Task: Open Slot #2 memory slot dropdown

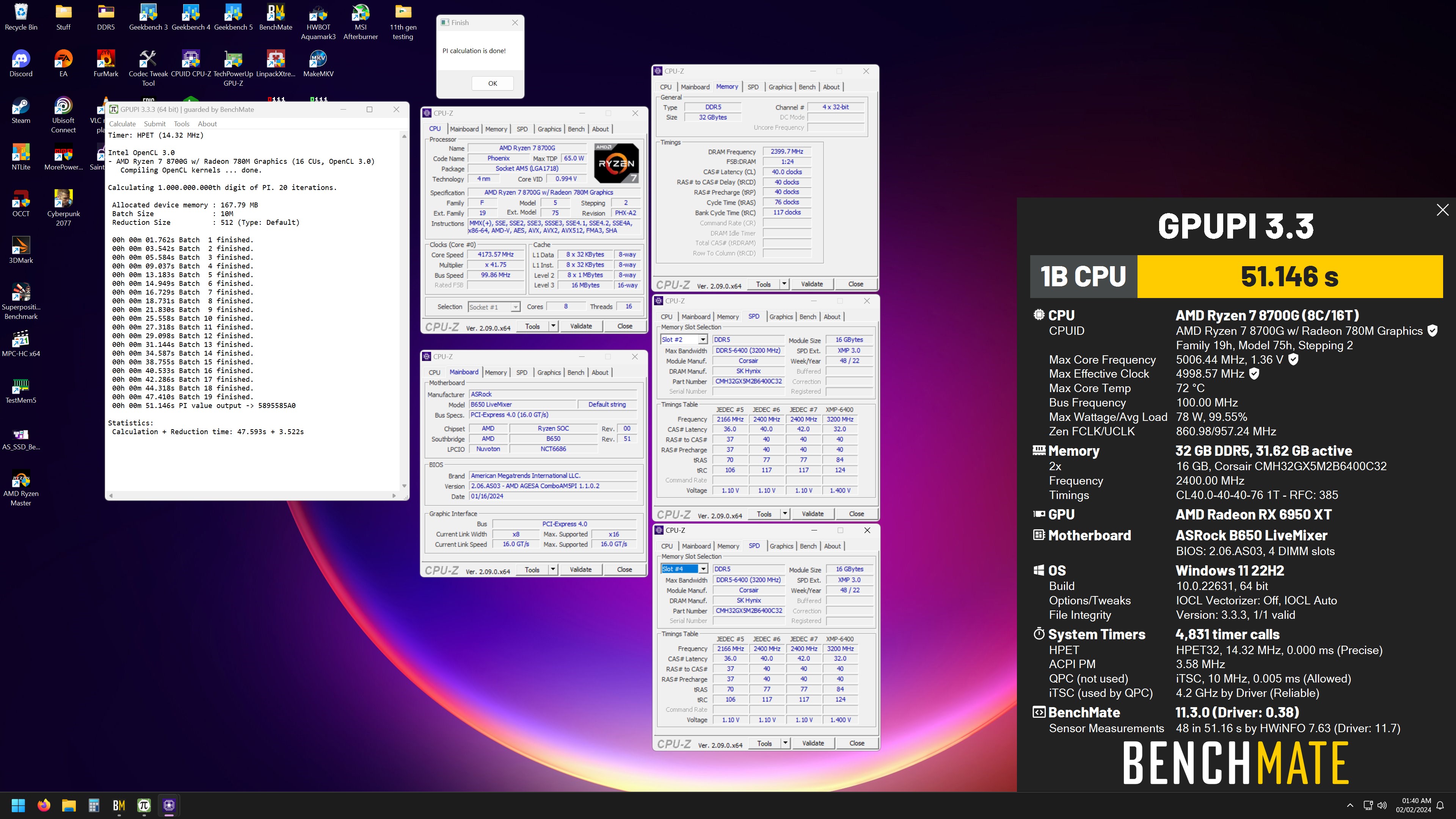Action: [684, 340]
